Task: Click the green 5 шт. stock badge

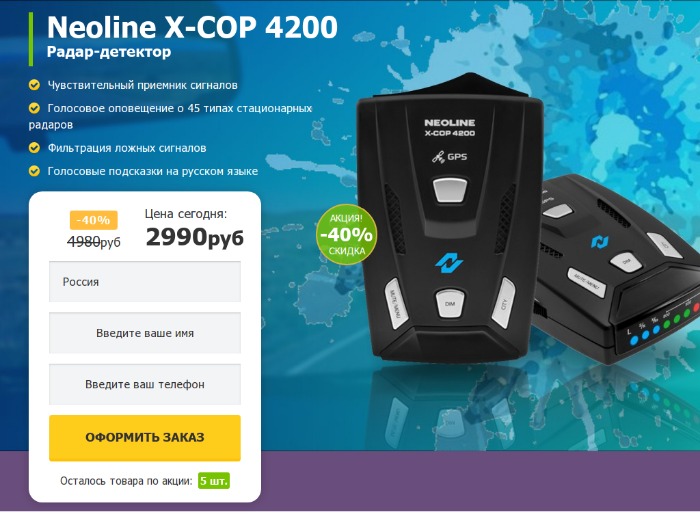Action: pos(214,481)
